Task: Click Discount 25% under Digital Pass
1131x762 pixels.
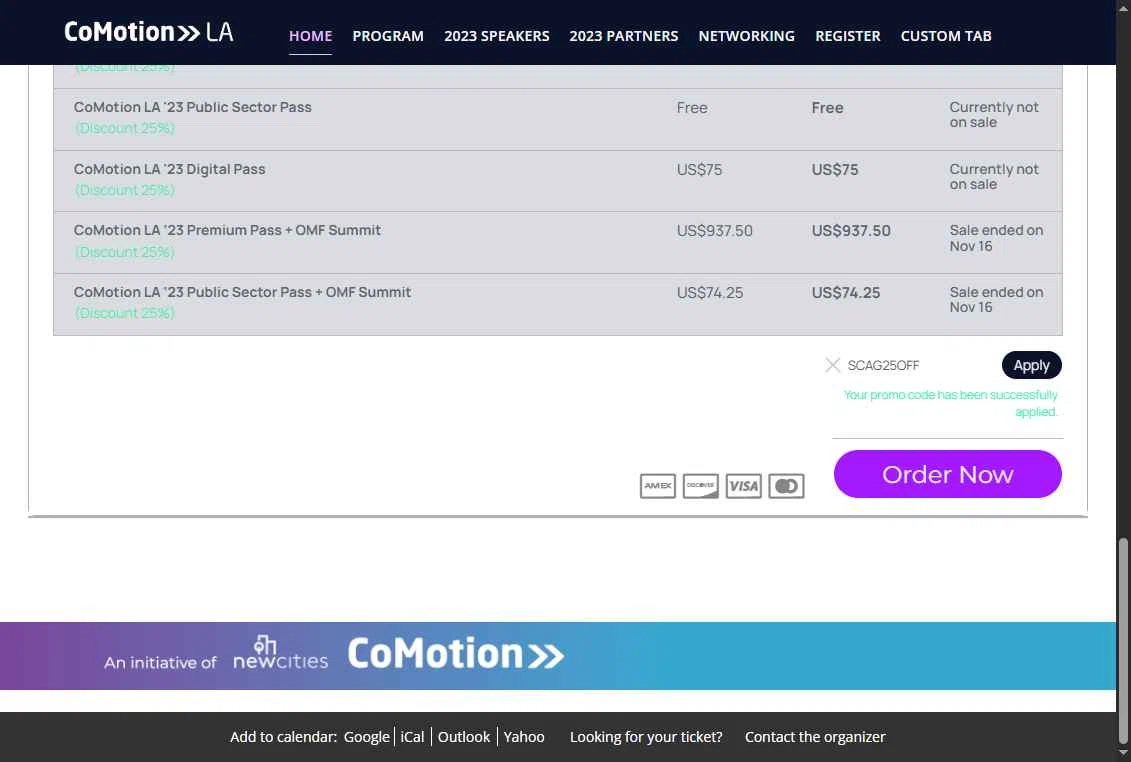Action: coord(125,190)
